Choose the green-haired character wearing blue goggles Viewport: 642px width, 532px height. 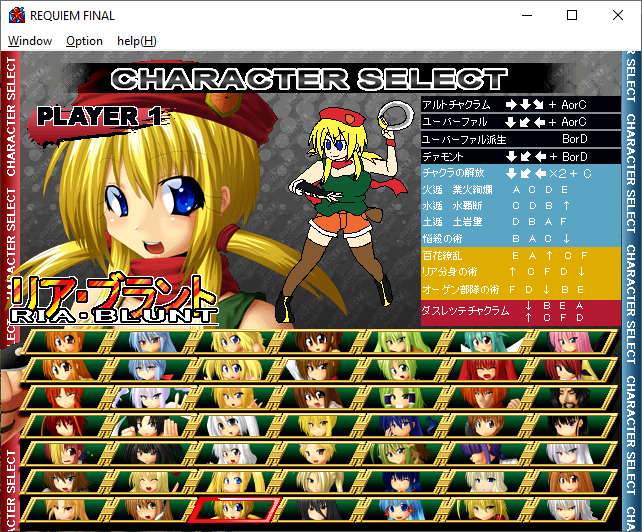click(403, 398)
